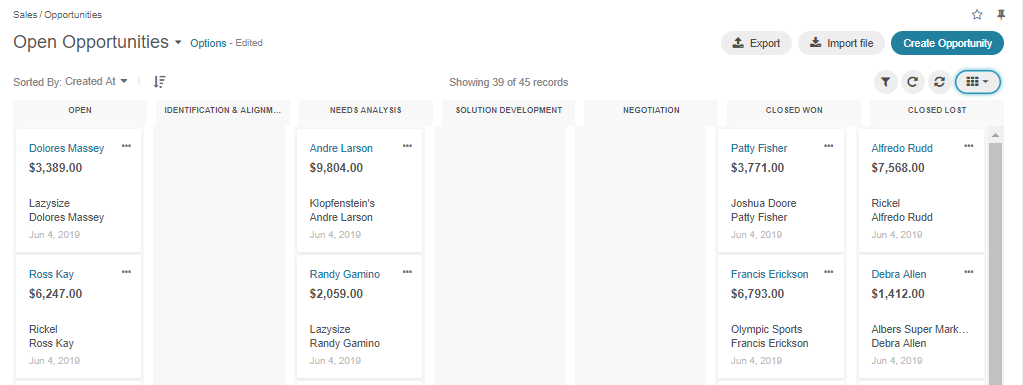1023x385 pixels.
Task: Click the Export button
Action: (756, 44)
